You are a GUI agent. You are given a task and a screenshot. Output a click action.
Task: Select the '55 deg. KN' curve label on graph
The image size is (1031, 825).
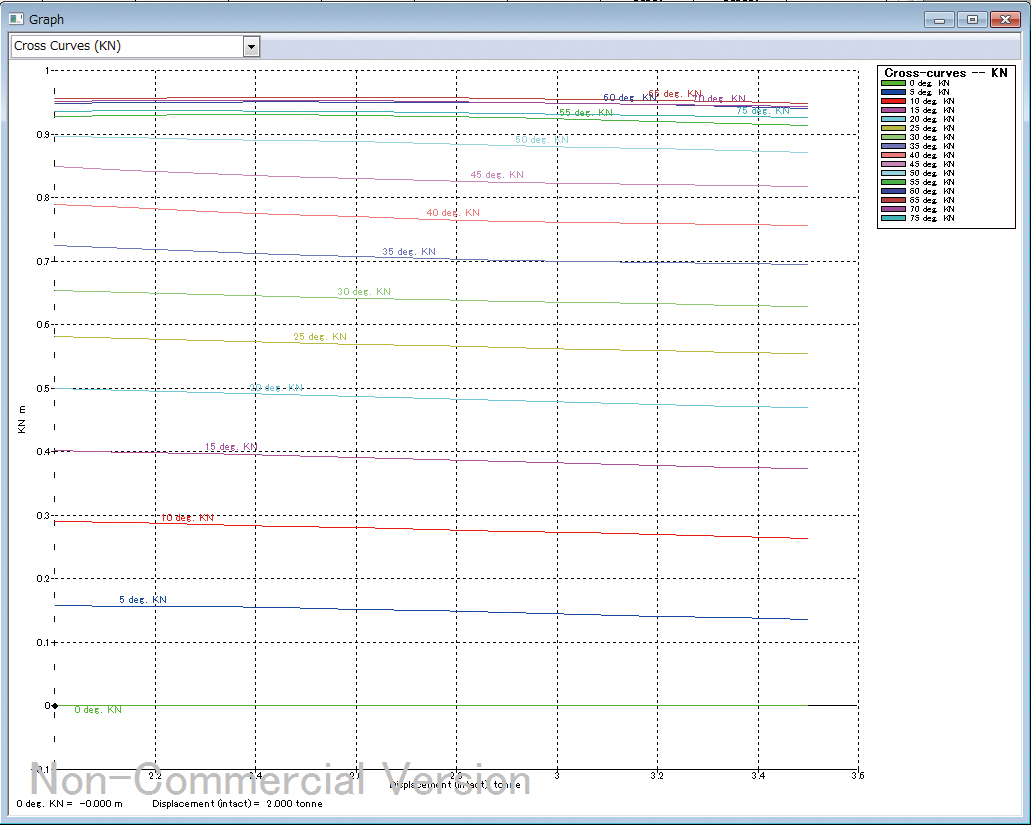coord(585,113)
